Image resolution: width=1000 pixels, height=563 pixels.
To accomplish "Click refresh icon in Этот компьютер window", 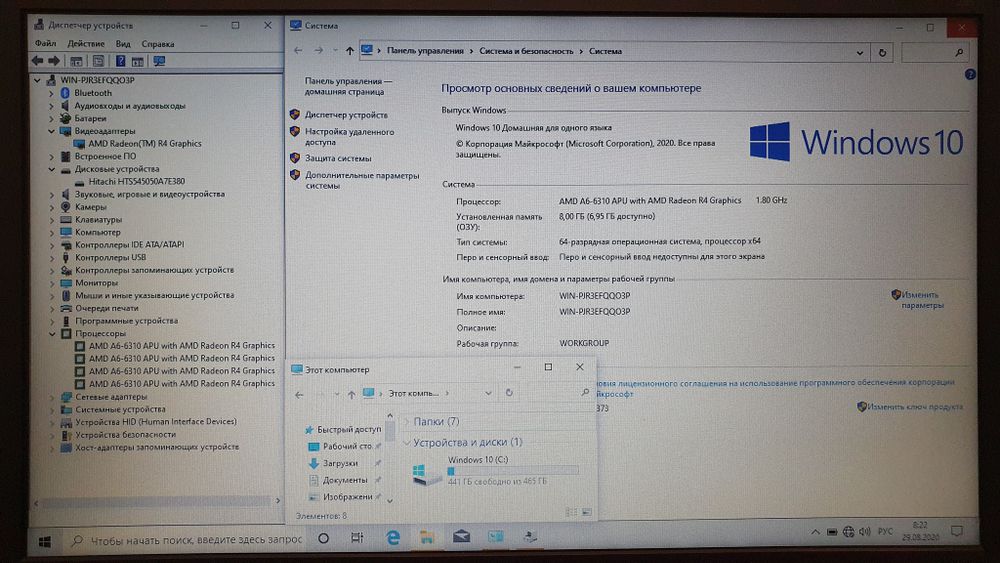I will [x=509, y=393].
